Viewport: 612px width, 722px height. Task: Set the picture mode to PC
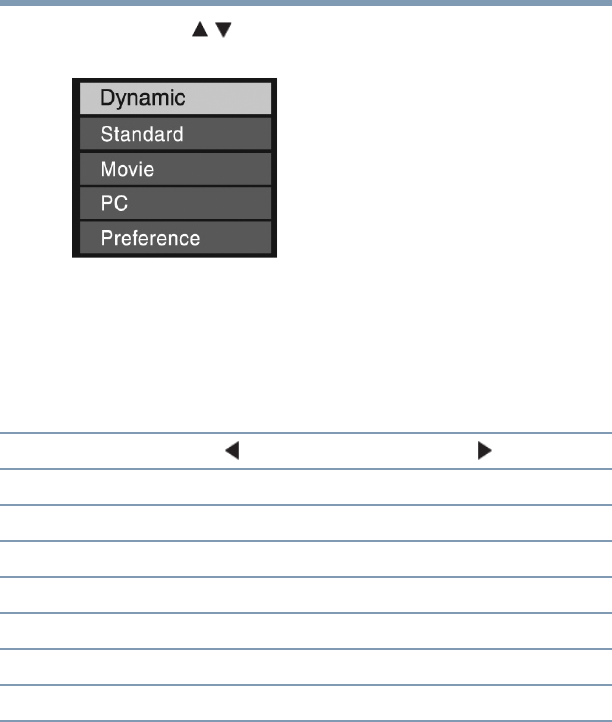tap(173, 203)
